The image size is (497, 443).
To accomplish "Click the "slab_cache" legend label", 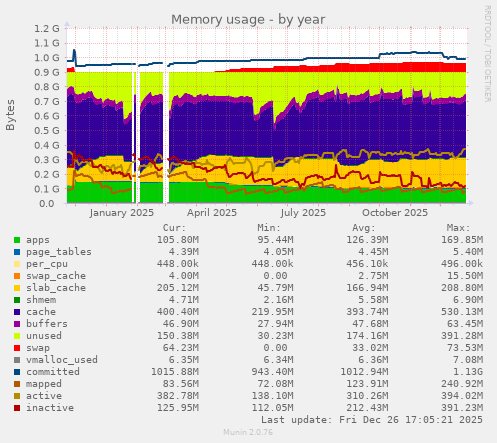I will point(56,288).
